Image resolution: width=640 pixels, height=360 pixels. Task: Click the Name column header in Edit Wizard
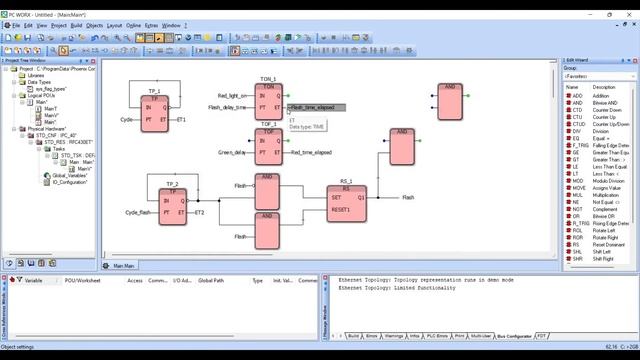(572, 87)
